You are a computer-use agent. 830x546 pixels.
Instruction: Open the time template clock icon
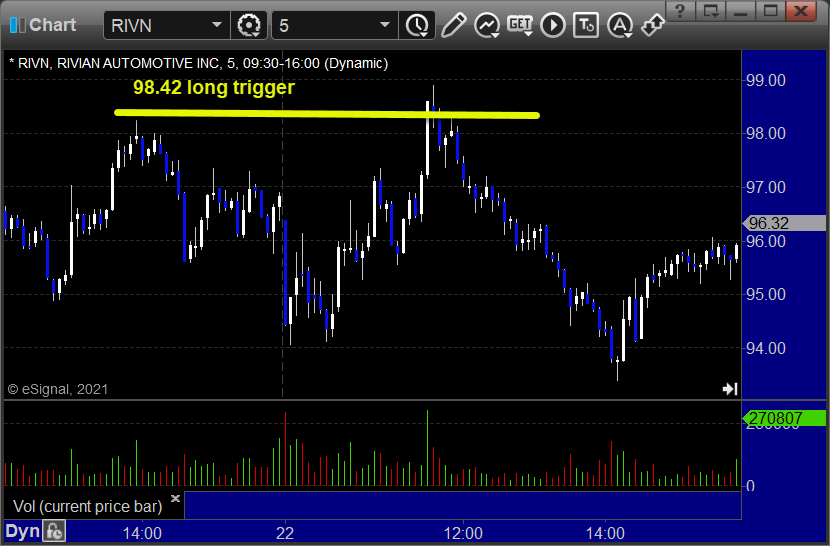click(418, 25)
